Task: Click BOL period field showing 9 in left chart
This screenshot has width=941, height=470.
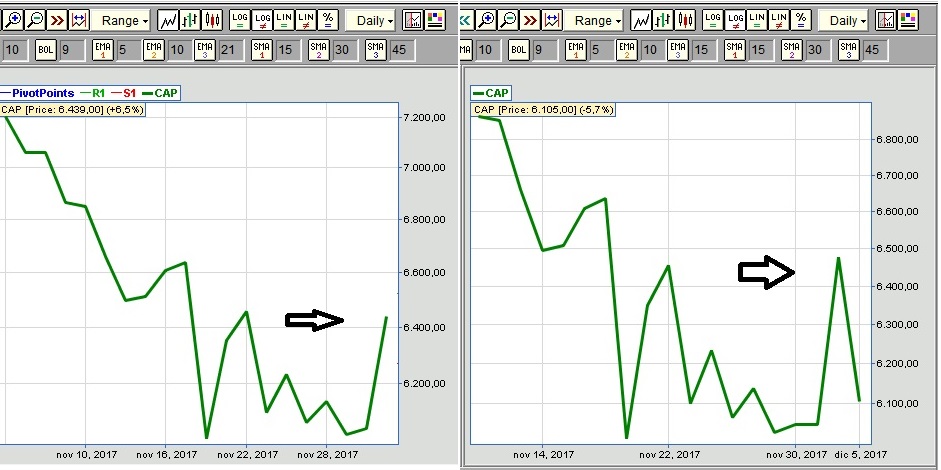Action: (72, 50)
